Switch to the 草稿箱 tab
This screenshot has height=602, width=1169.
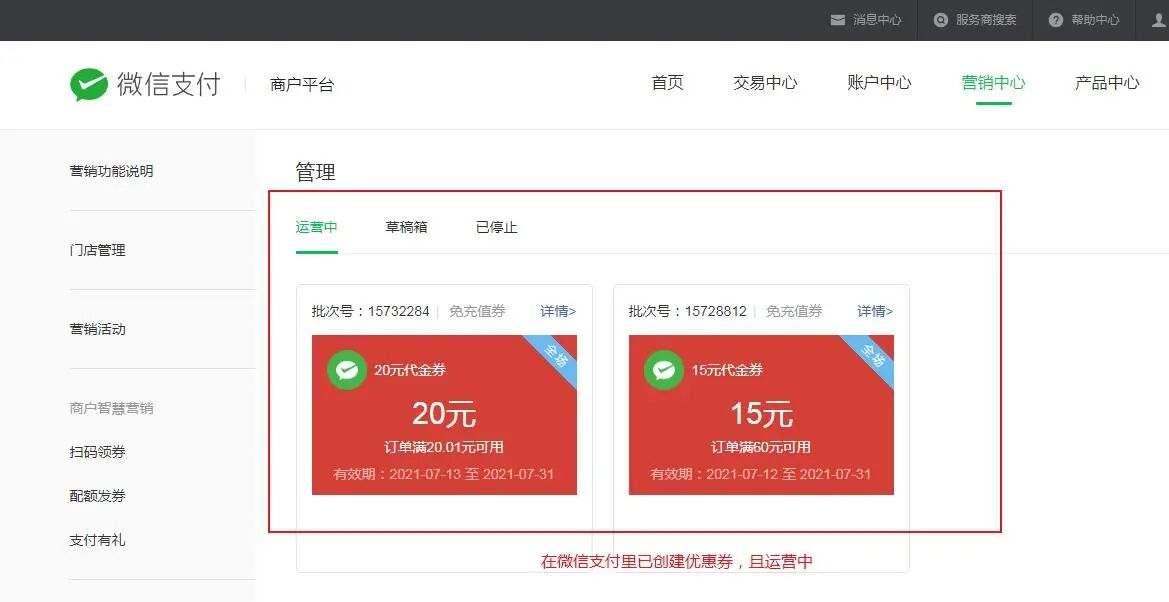point(406,228)
